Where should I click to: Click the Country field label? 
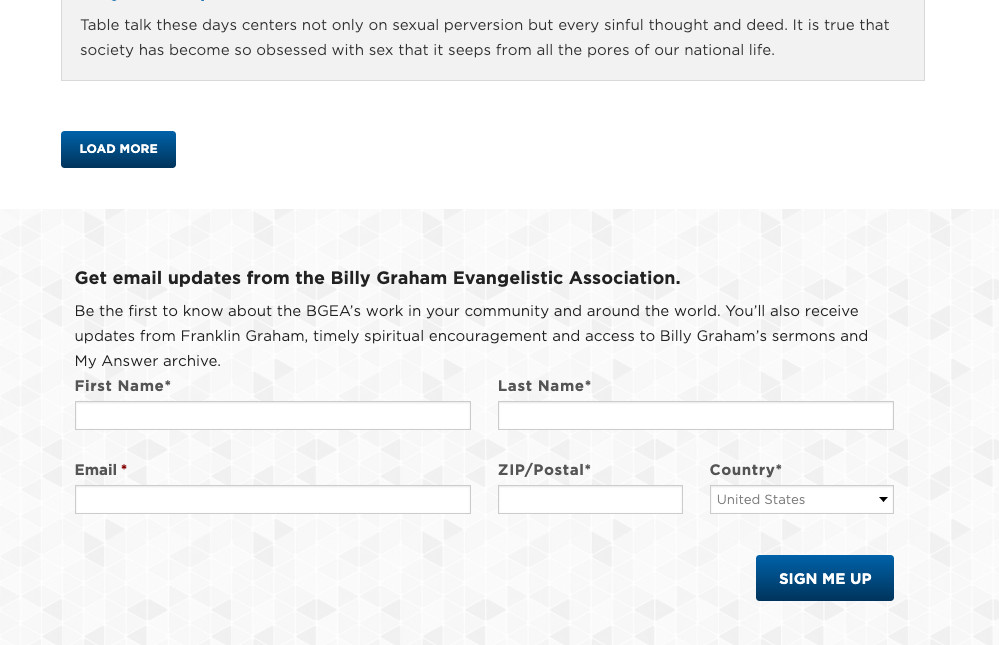(742, 470)
